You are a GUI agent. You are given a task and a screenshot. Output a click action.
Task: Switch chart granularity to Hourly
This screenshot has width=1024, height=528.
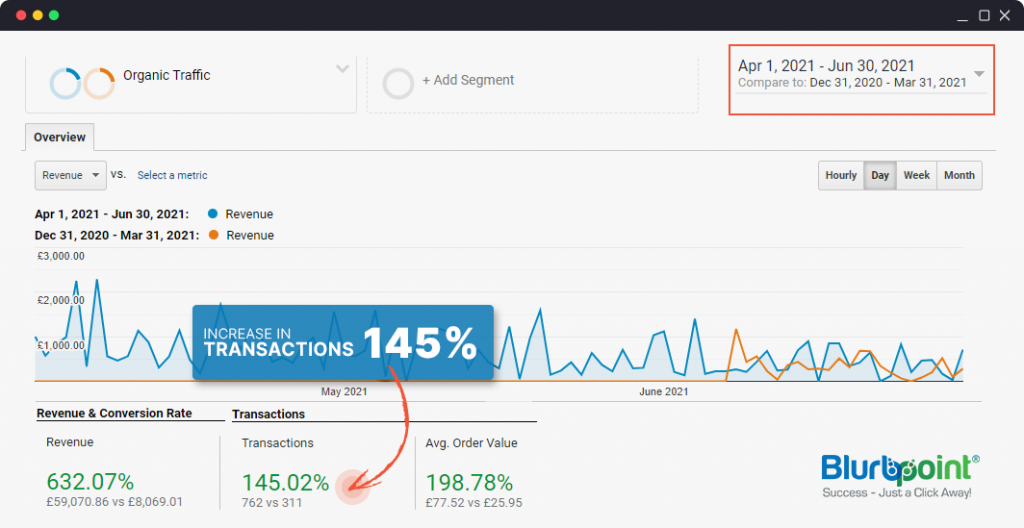point(840,175)
